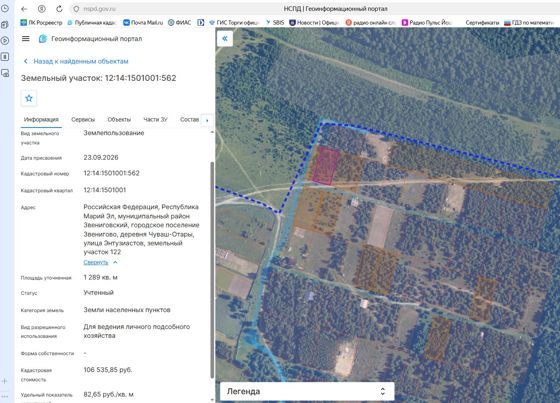The image size is (560, 403).
Task: Open the ЛК Росреестр bookmark
Action: (x=41, y=23)
